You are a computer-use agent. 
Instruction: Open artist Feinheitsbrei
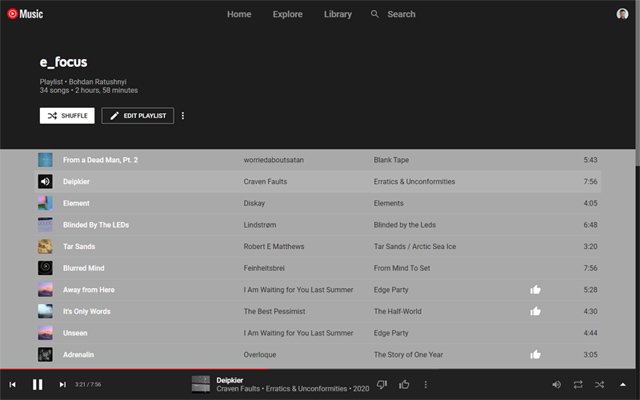pyautogui.click(x=264, y=268)
